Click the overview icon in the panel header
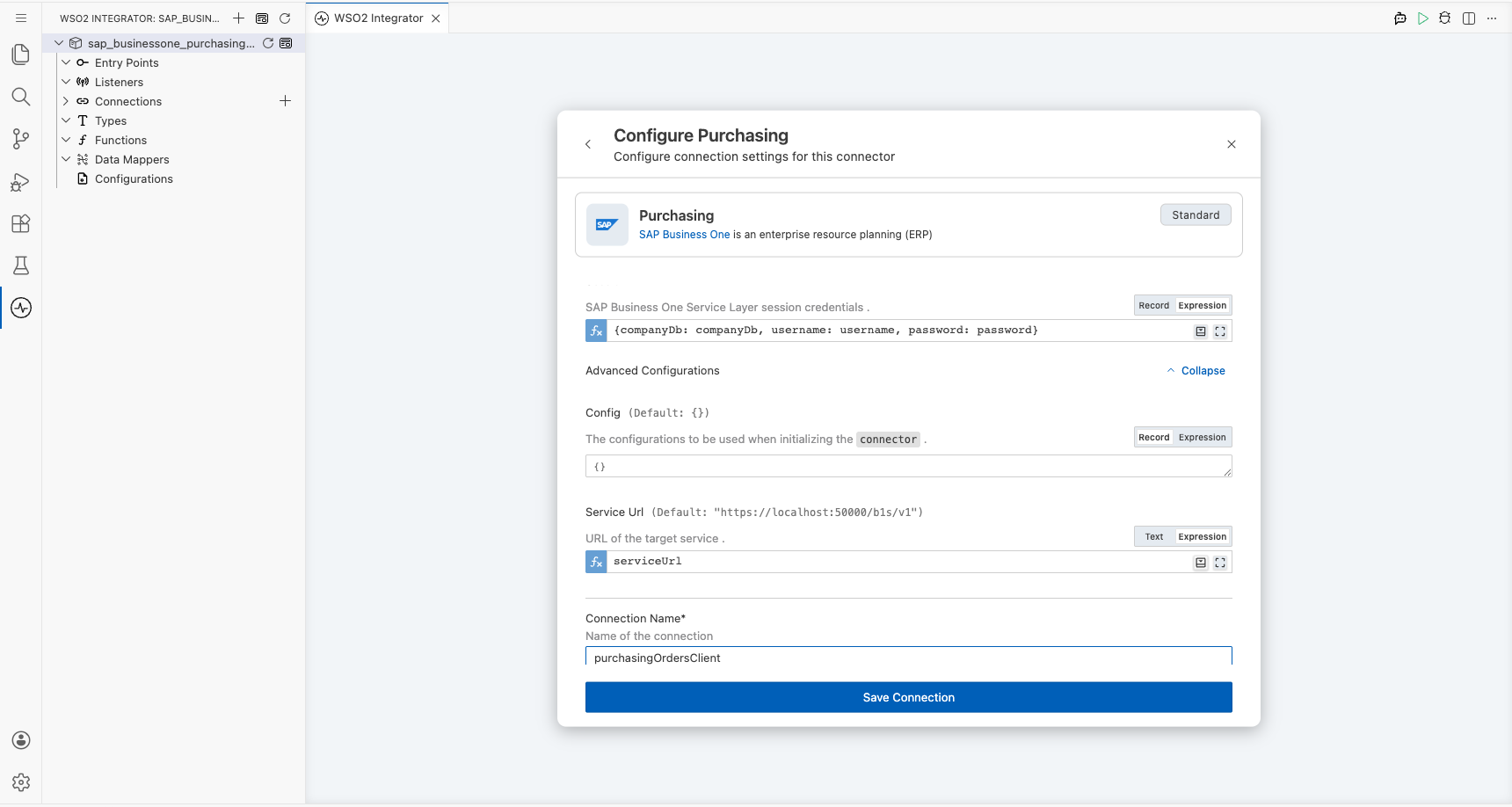Image resolution: width=1512 pixels, height=807 pixels. click(x=262, y=18)
